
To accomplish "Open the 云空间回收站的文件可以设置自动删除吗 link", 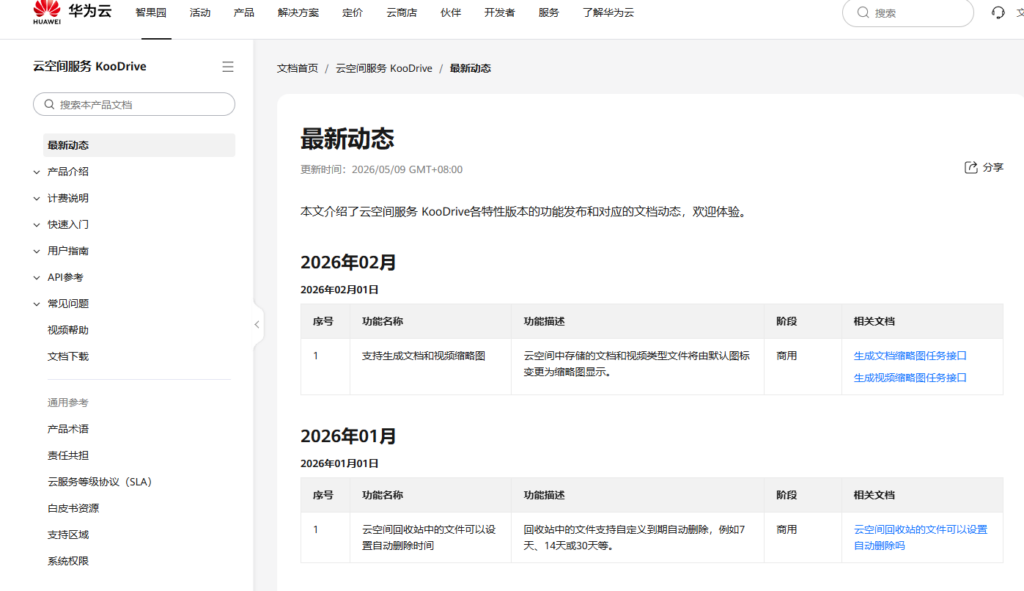I will coord(921,537).
